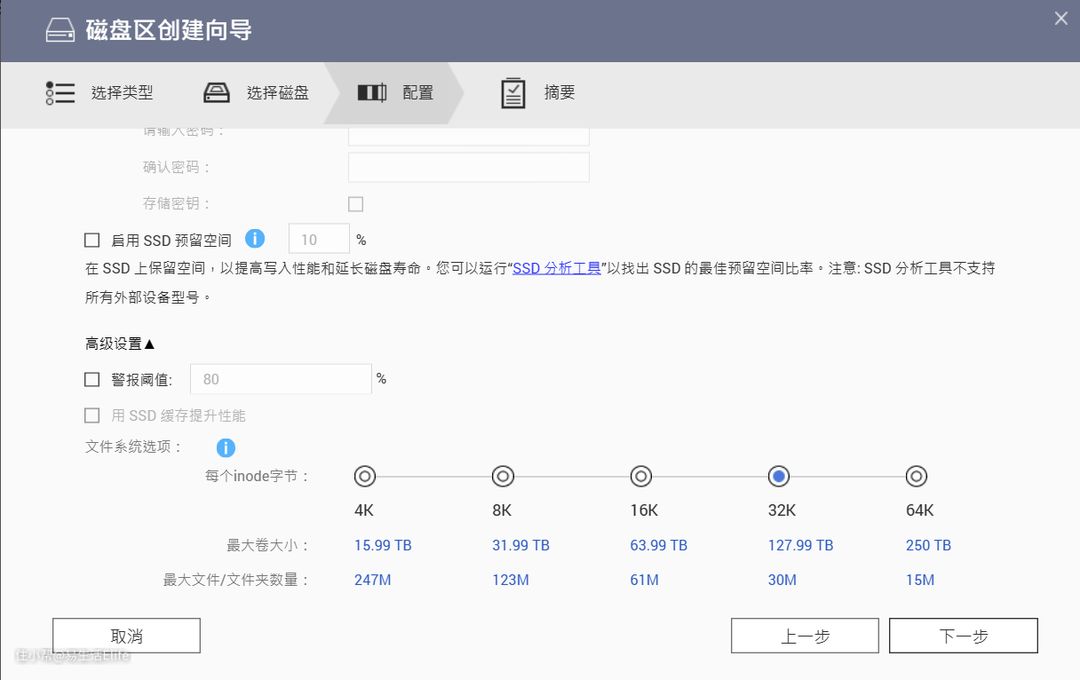This screenshot has height=680, width=1080.
Task: Toggle the 警报阈值 checkbox
Action: 92,380
